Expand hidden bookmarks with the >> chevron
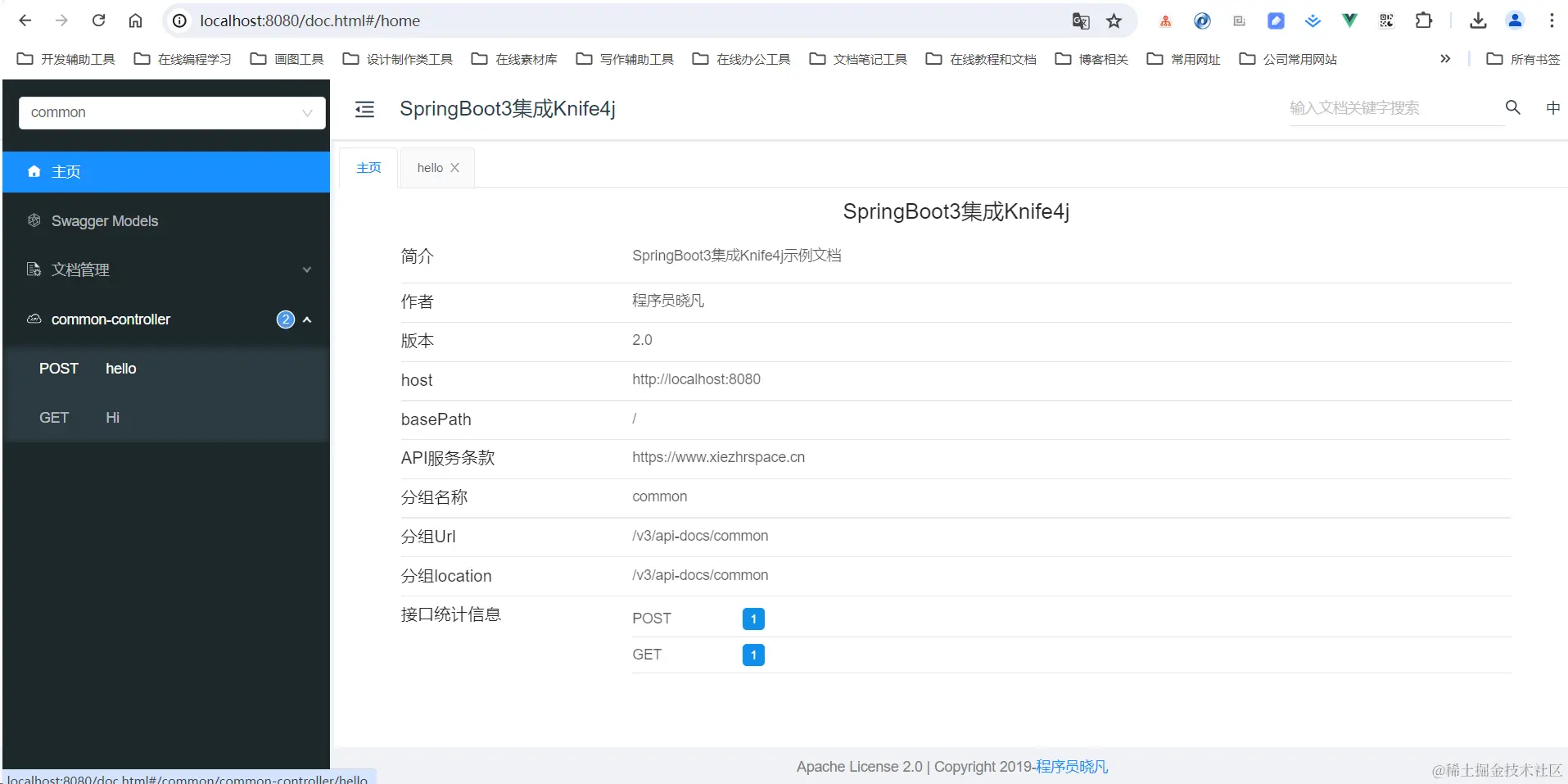 (x=1446, y=58)
